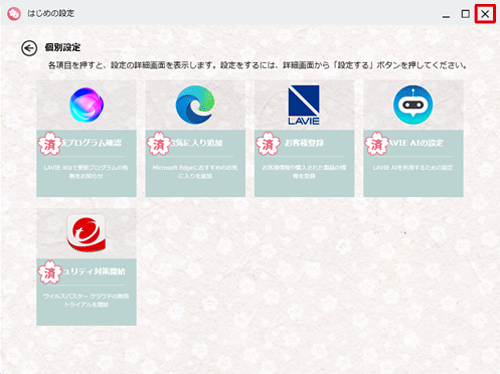
Task: Click the sakura app icon in the title bar
Action: 14,13
